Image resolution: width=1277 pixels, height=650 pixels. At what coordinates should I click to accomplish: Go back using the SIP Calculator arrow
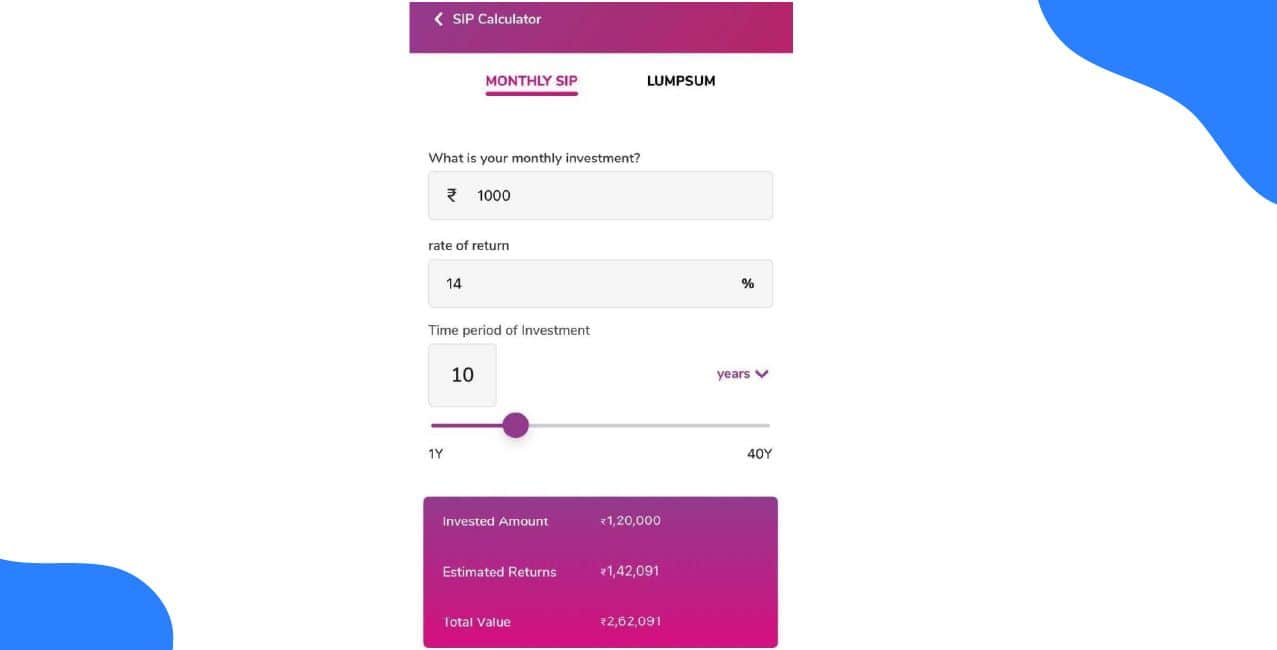[x=438, y=19]
